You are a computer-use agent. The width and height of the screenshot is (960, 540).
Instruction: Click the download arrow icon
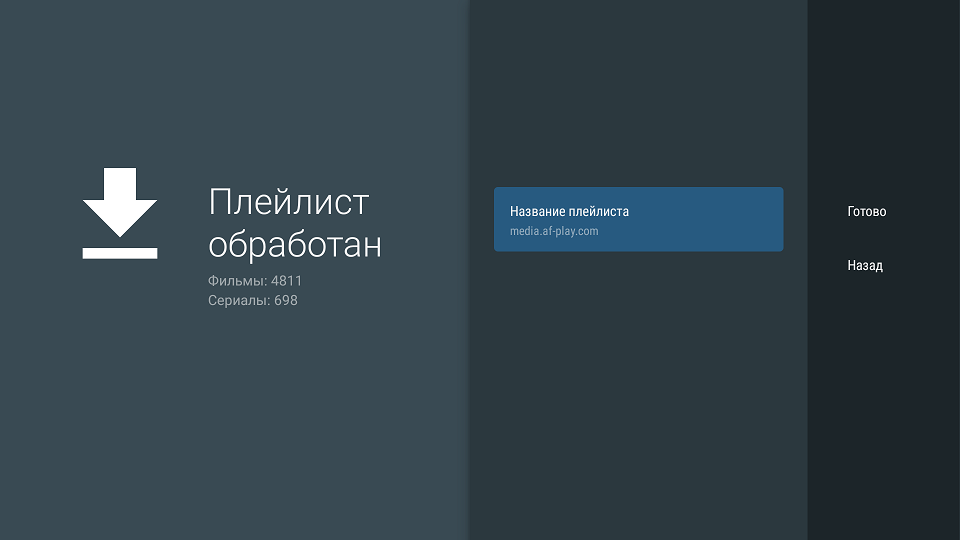(x=120, y=203)
